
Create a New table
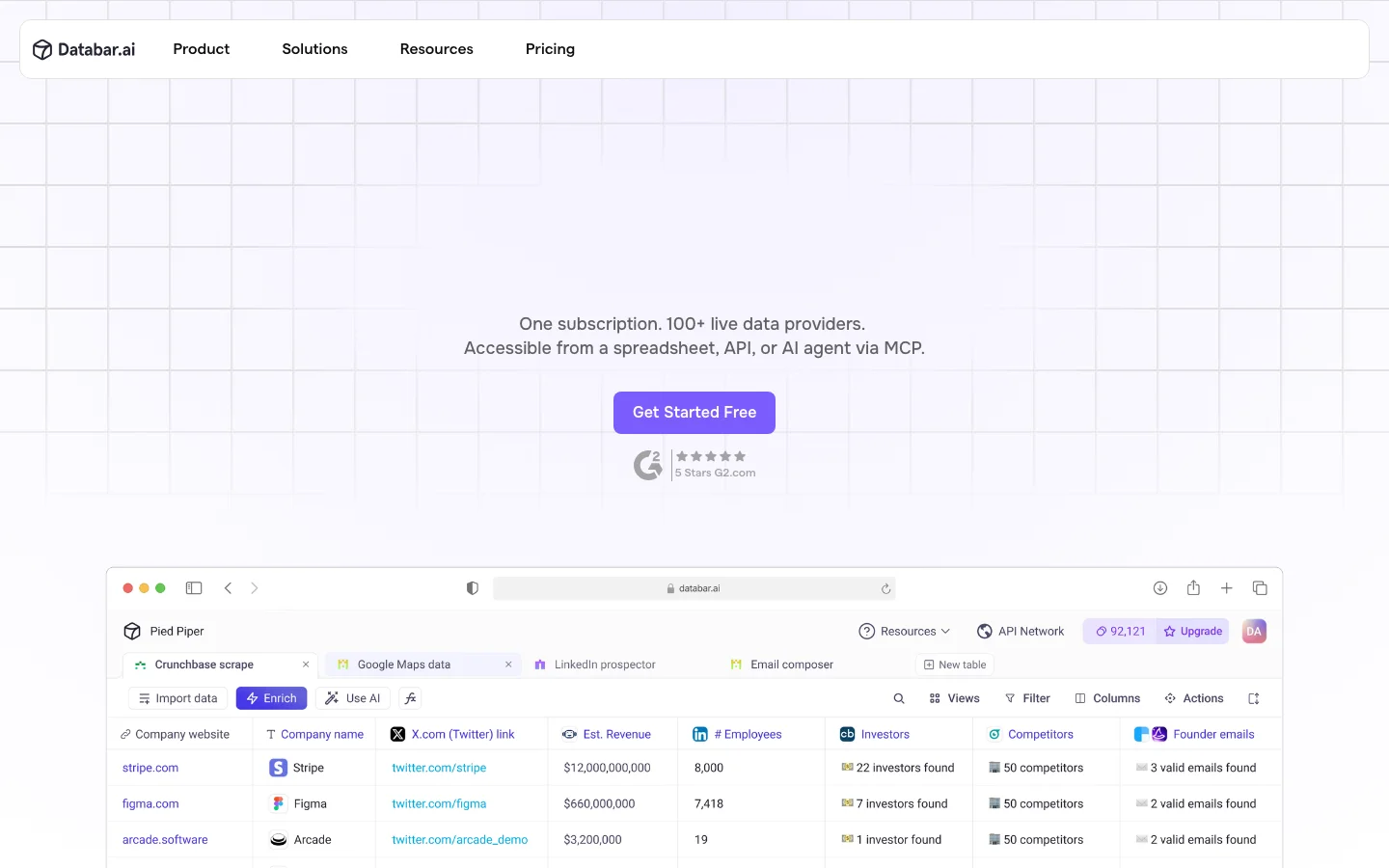pos(955,665)
